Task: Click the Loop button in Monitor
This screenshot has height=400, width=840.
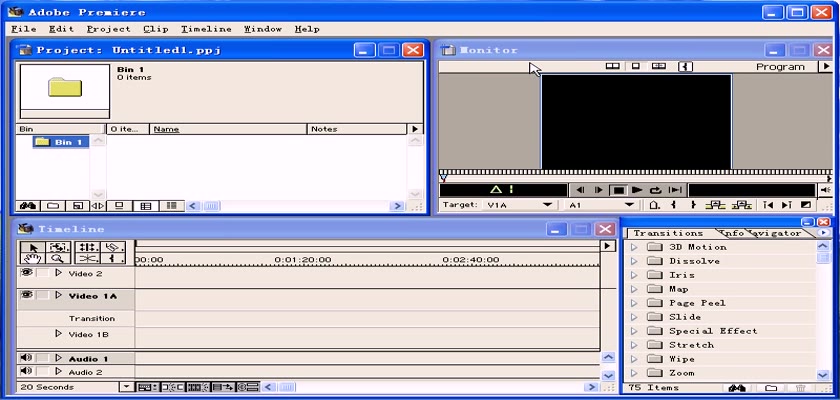Action: (656, 190)
